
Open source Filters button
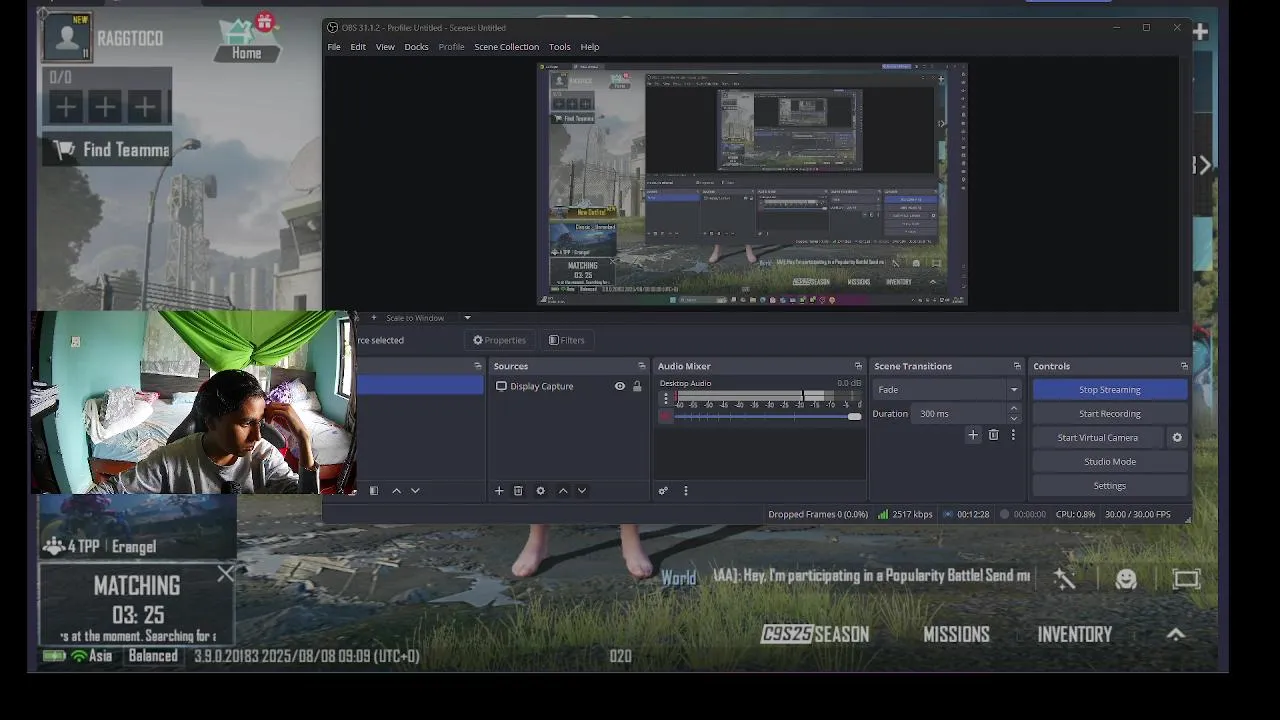(567, 340)
